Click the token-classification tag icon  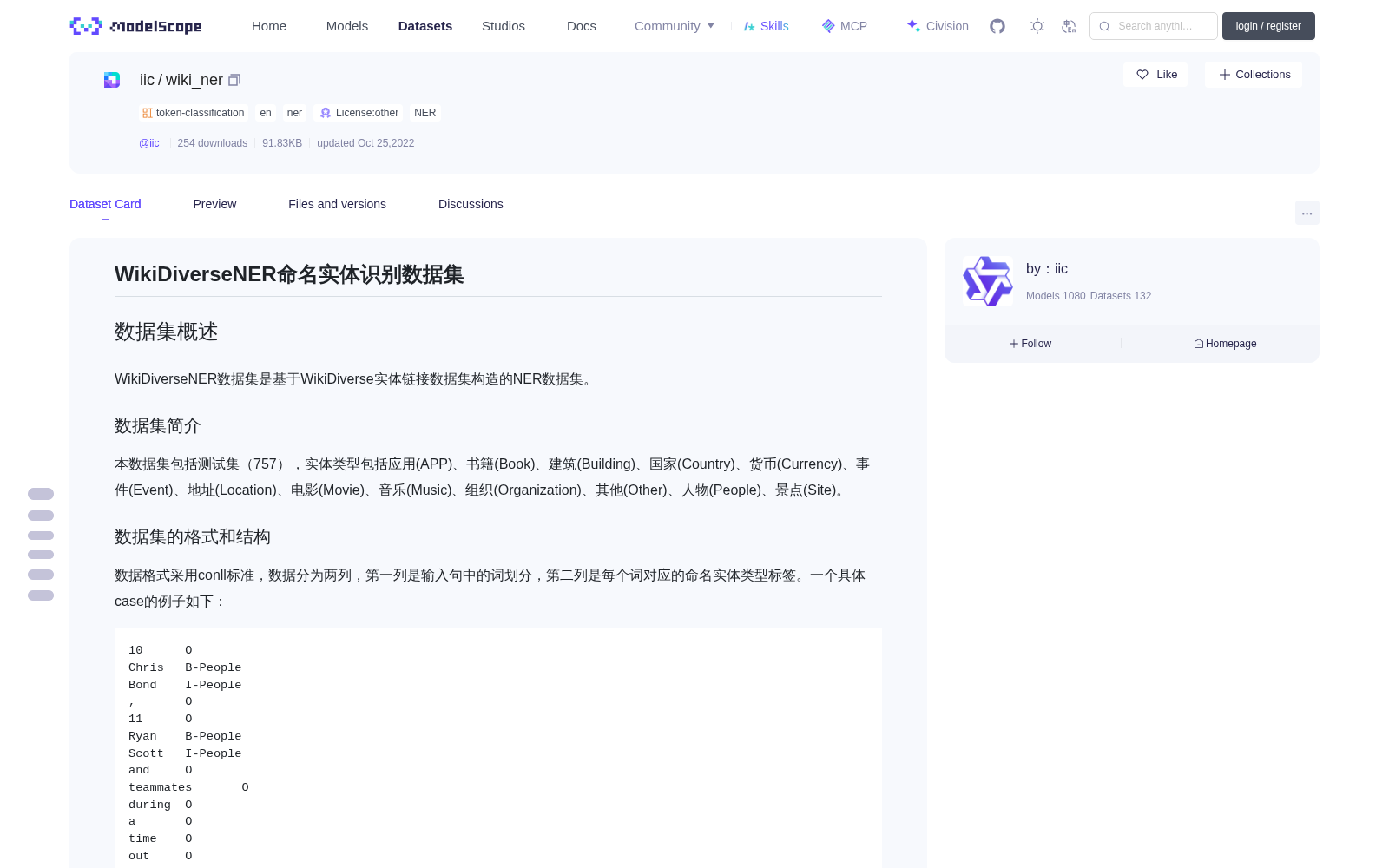[148, 113]
